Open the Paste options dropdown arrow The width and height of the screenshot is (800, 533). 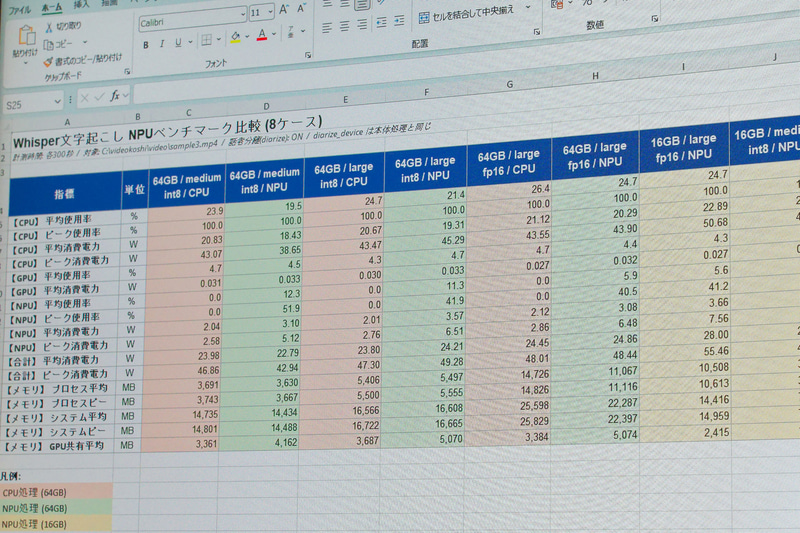pos(26,63)
